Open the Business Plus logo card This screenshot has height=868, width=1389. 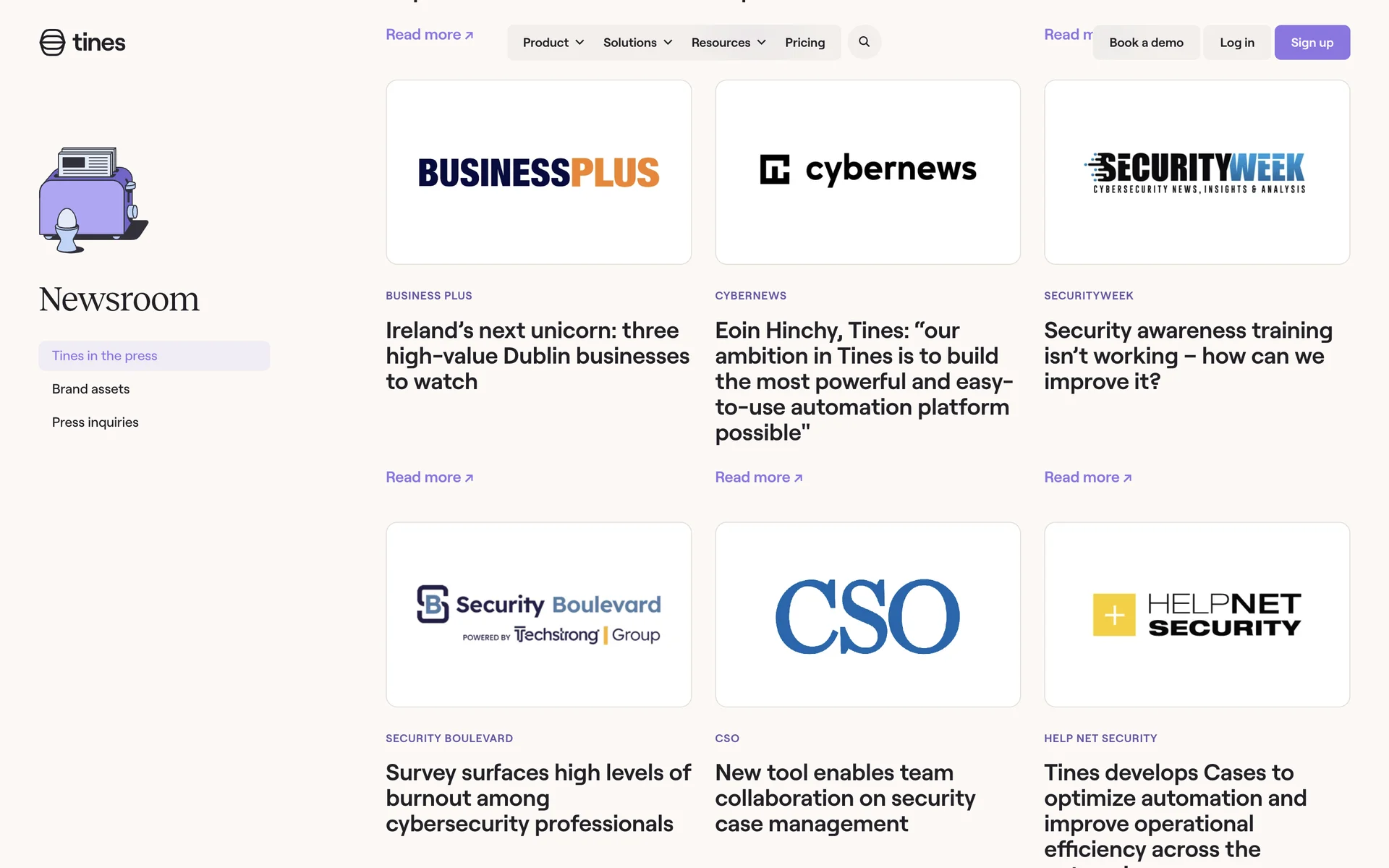(538, 172)
